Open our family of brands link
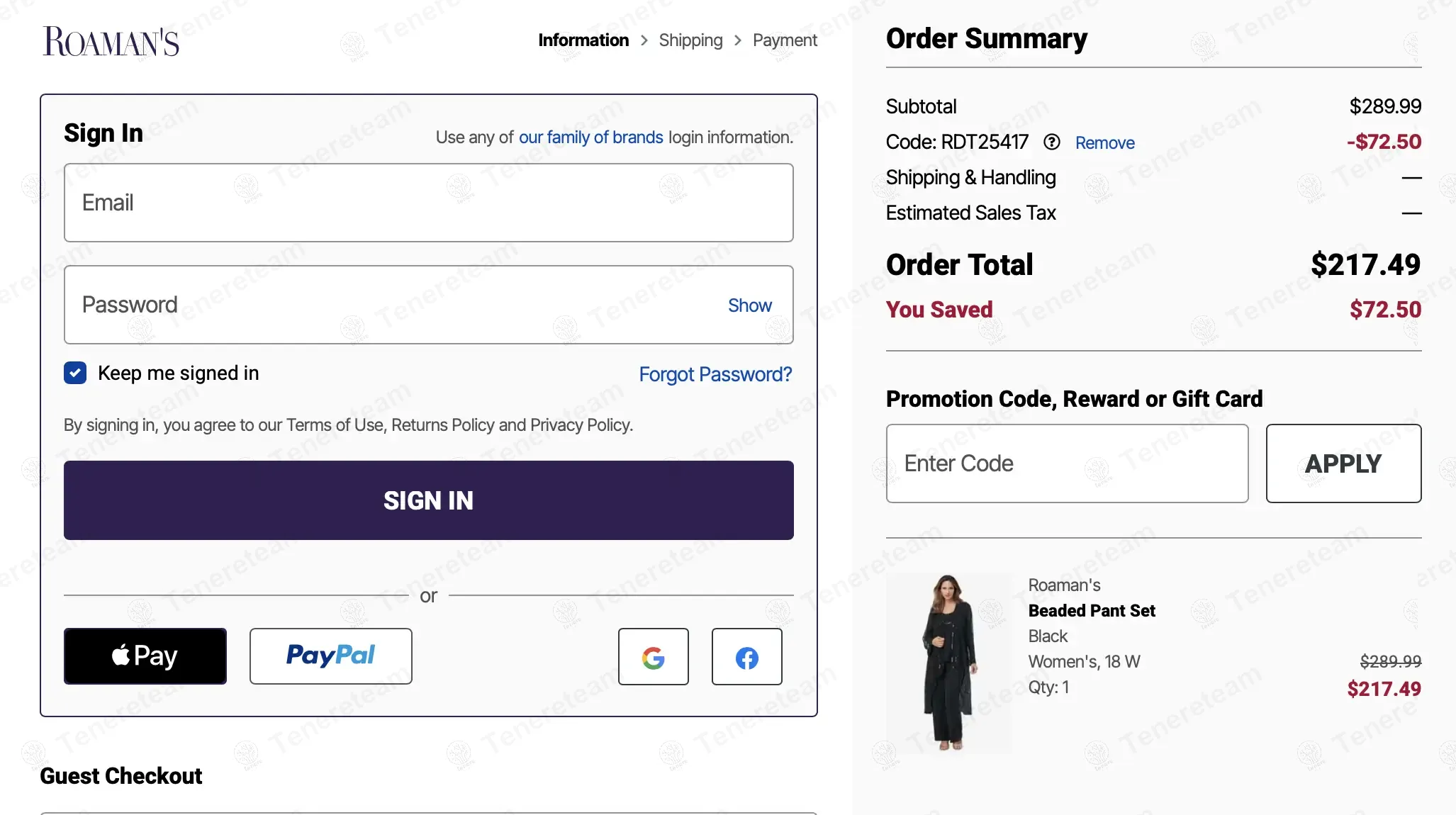This screenshot has width=1456, height=815. pyautogui.click(x=590, y=137)
